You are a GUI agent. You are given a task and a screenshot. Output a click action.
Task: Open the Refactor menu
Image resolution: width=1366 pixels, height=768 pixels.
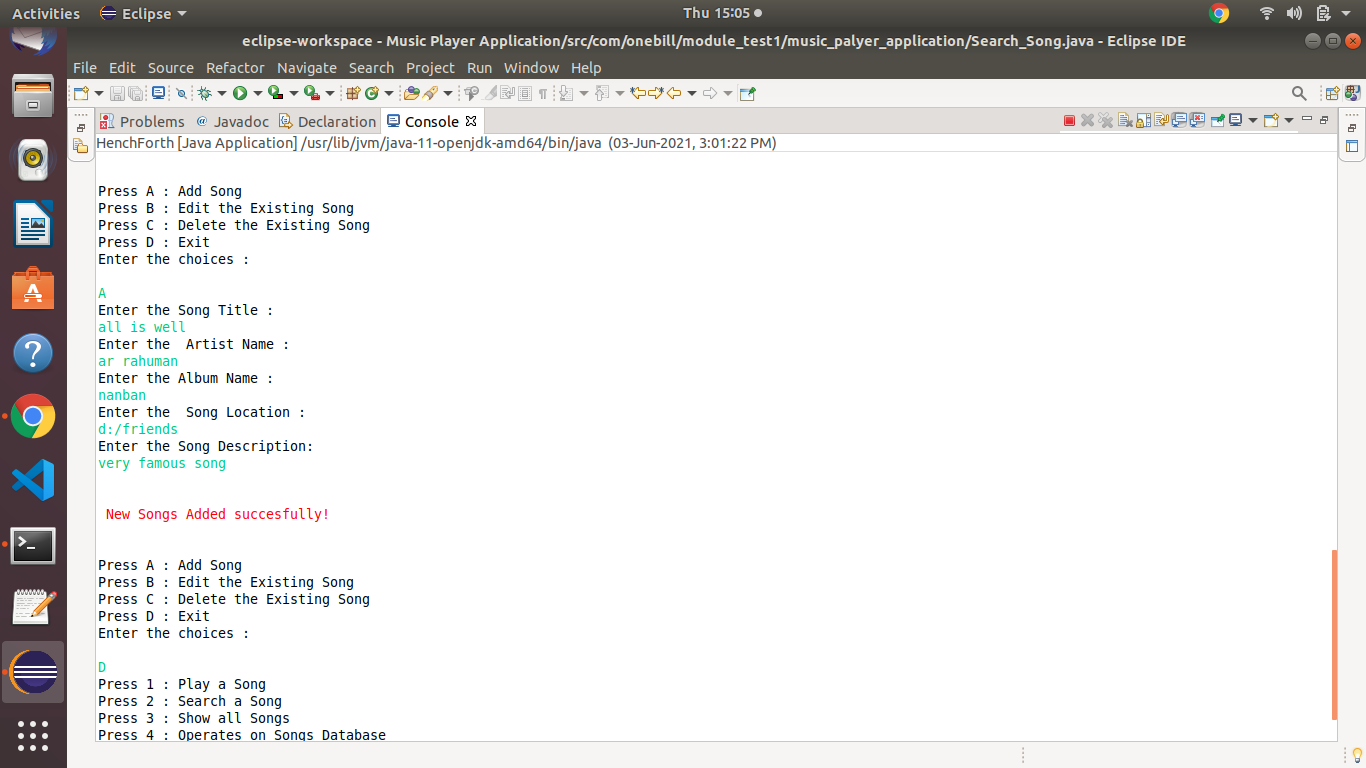pos(235,68)
